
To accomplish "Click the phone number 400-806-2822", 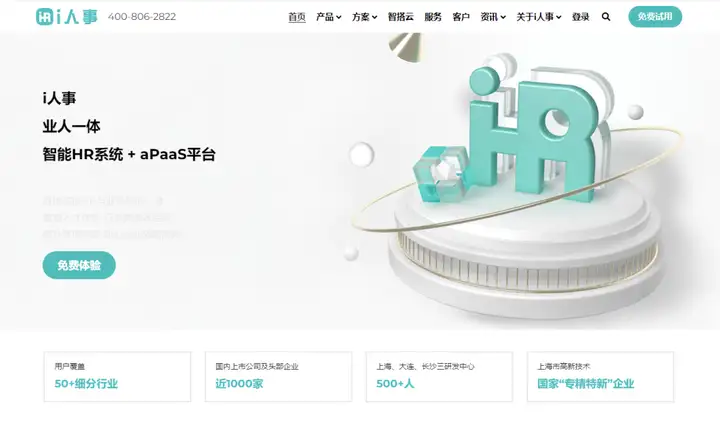I will click(x=142, y=17).
